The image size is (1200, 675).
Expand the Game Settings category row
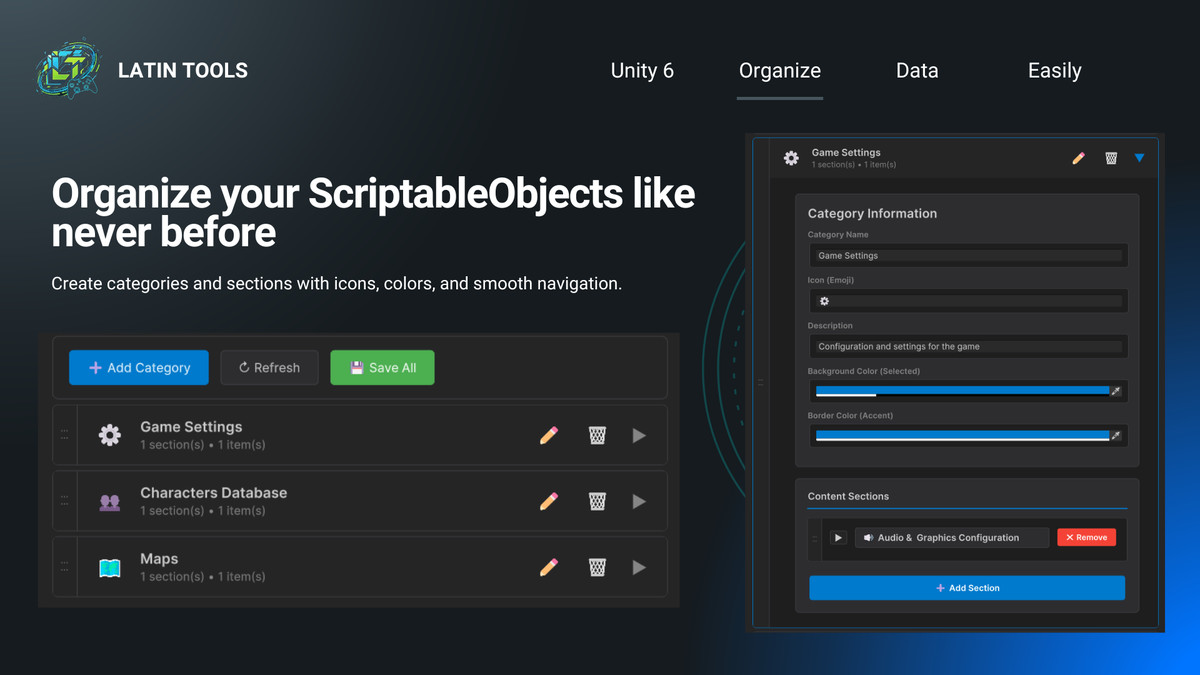[639, 434]
